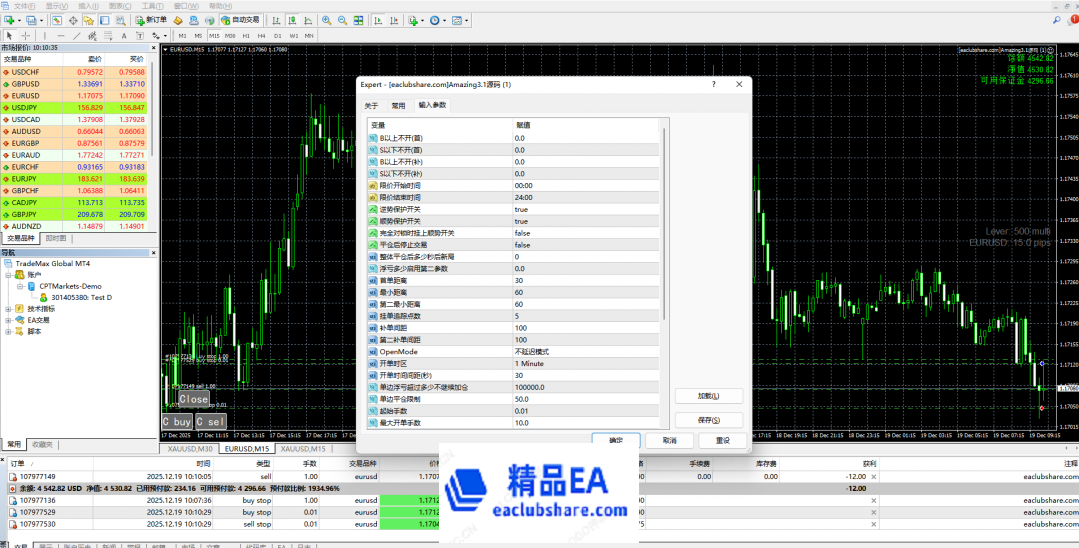Image resolution: width=1079 pixels, height=548 pixels.
Task: Switch to the 常用 tab in Expert dialog
Action: (x=398, y=105)
